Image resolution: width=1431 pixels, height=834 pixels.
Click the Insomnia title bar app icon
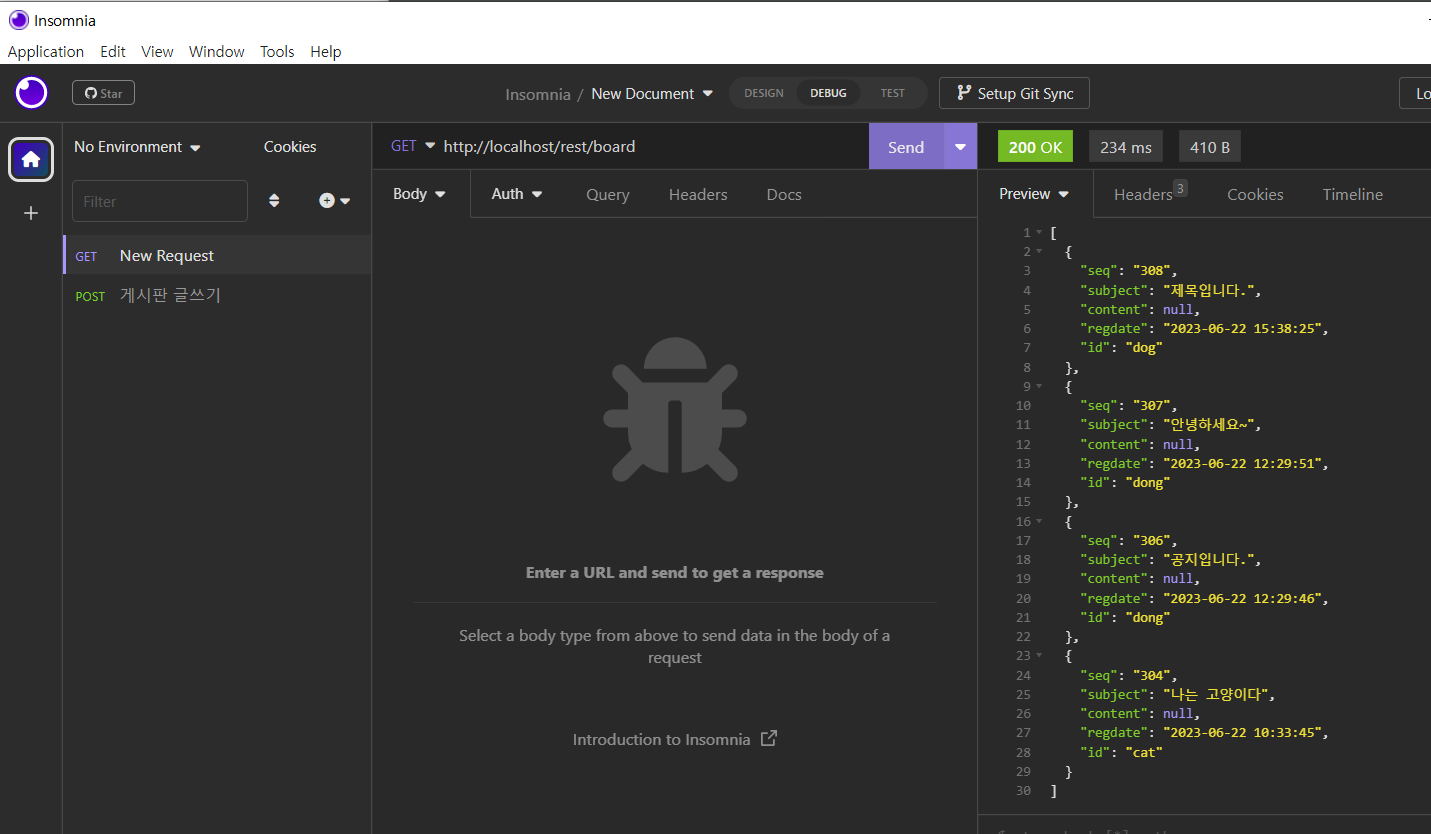pyautogui.click(x=18, y=20)
